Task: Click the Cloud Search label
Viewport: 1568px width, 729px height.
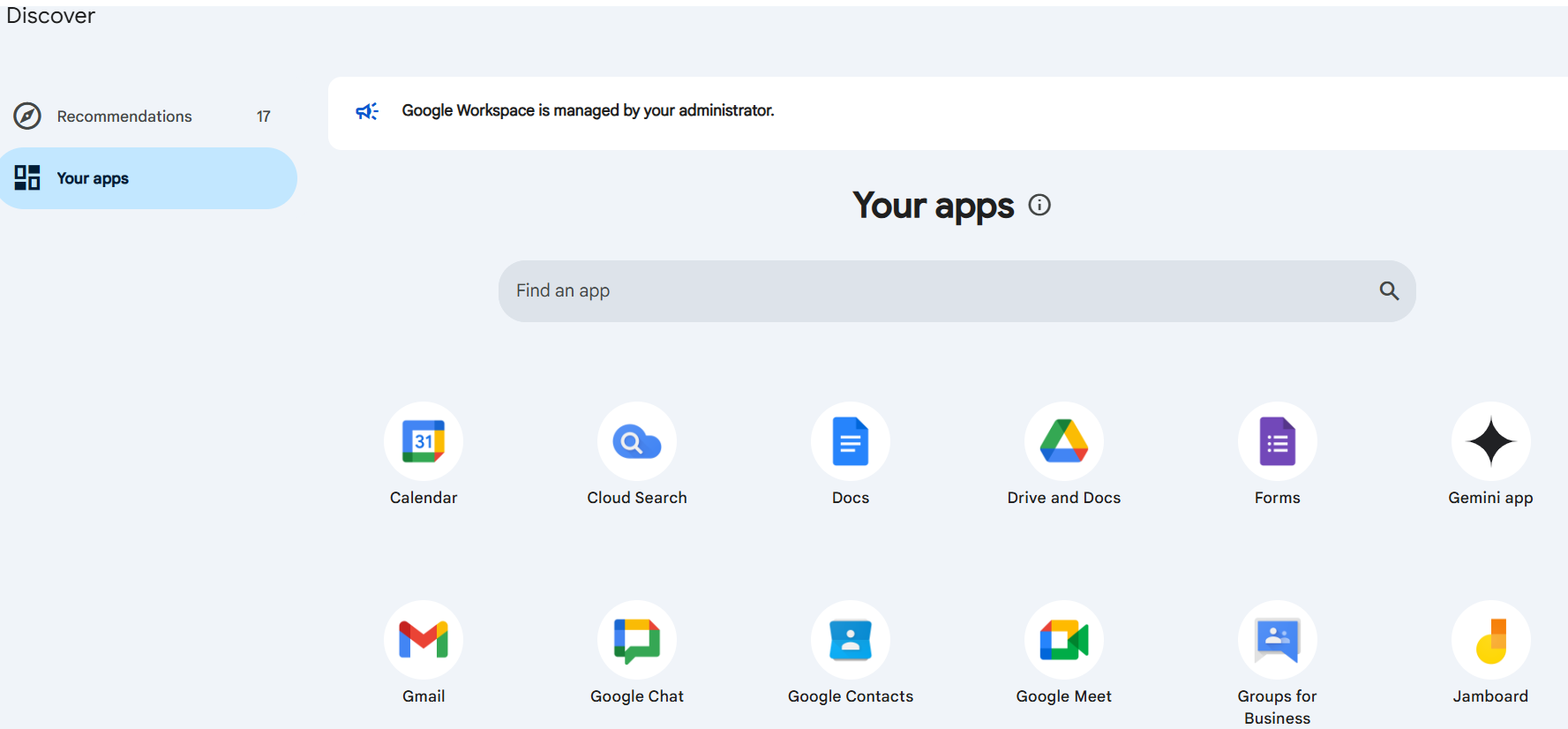Action: pyautogui.click(x=637, y=498)
